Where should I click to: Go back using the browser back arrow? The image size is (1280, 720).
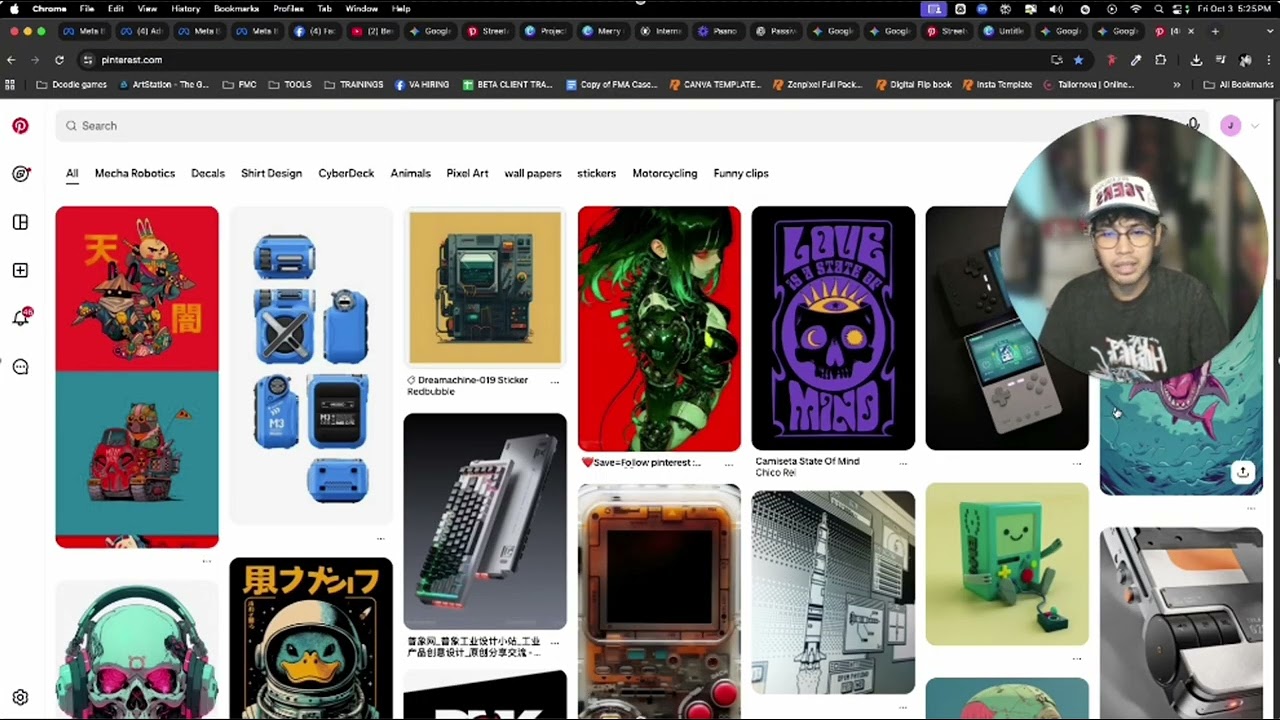click(x=11, y=60)
